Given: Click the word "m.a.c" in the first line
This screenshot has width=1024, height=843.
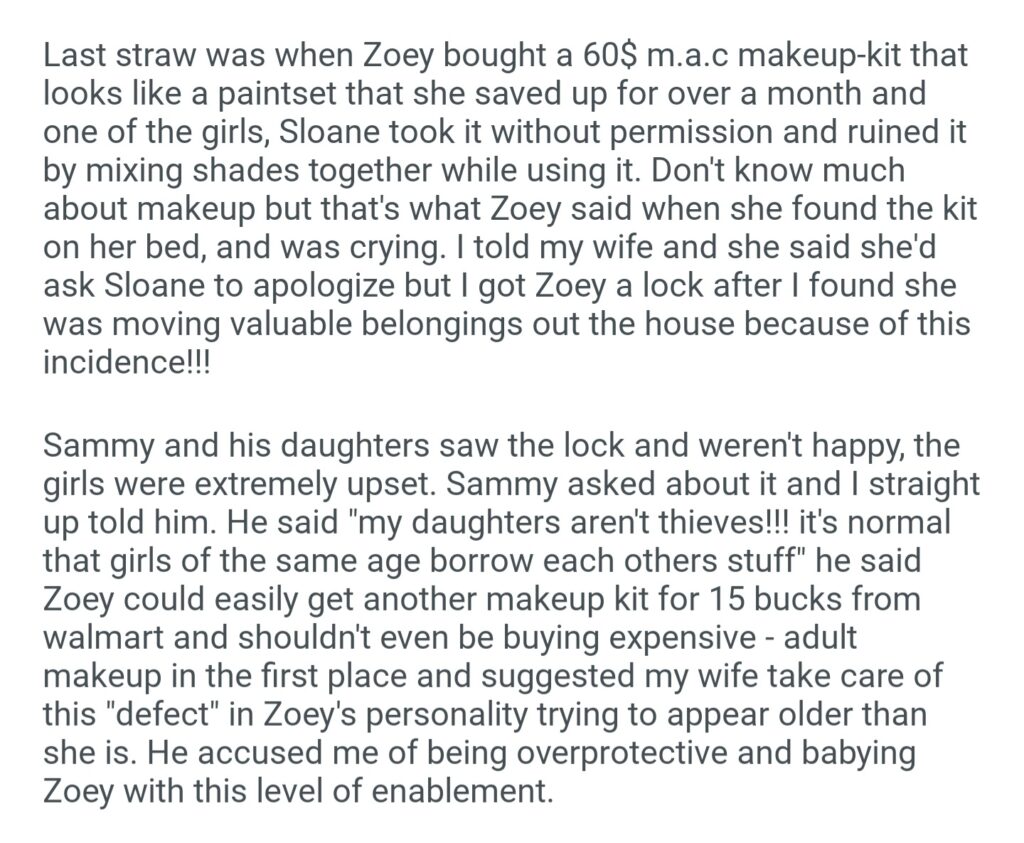Looking at the screenshot, I should tap(691, 54).
